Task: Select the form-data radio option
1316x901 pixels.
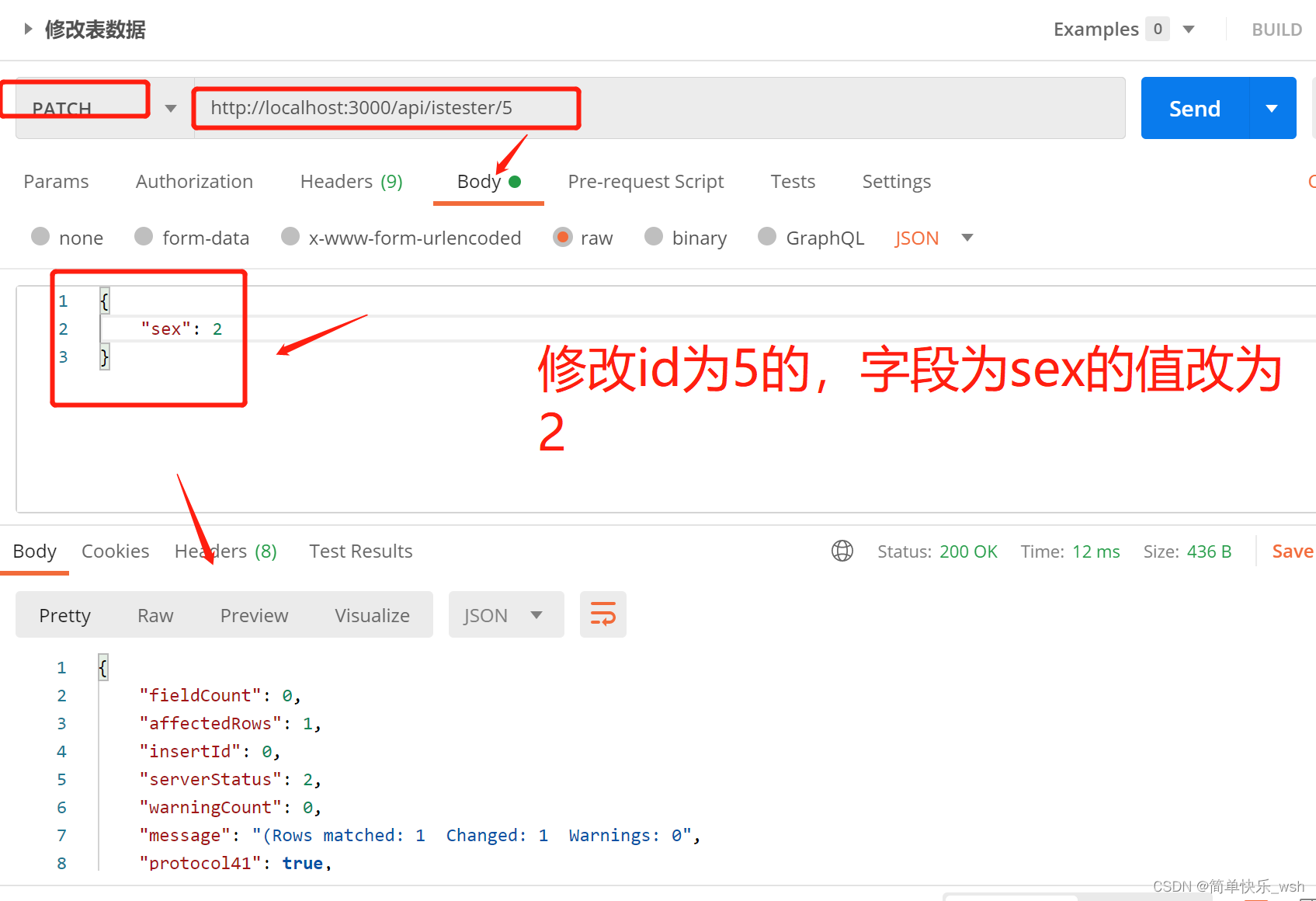Action: [x=144, y=236]
